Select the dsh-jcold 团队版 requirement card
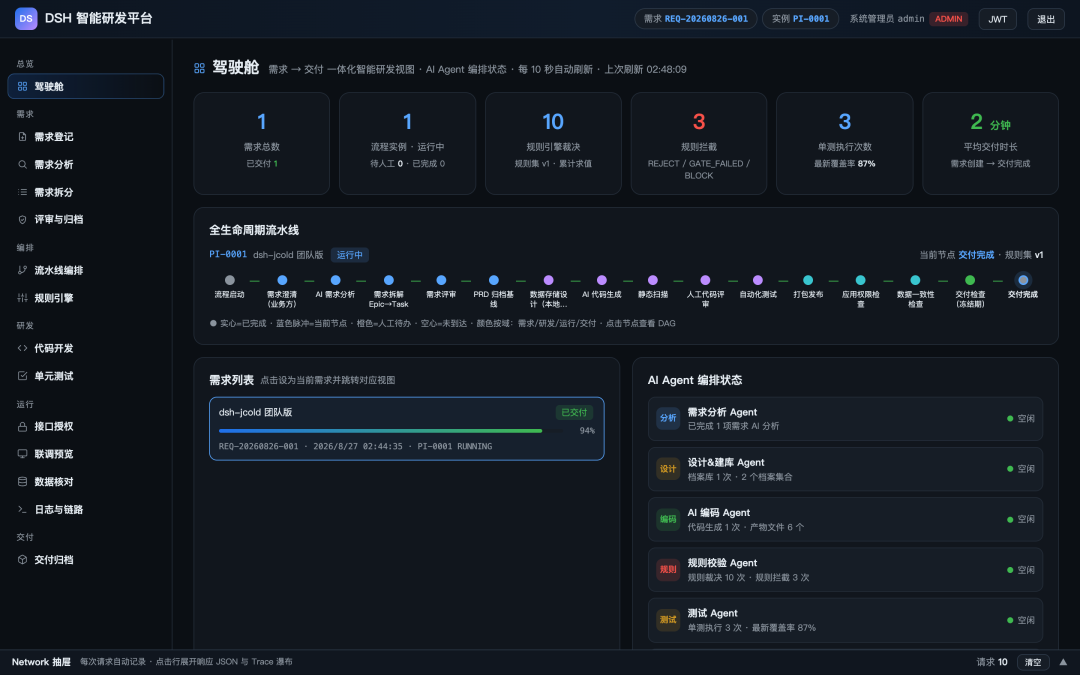This screenshot has width=1080, height=675. tap(406, 428)
